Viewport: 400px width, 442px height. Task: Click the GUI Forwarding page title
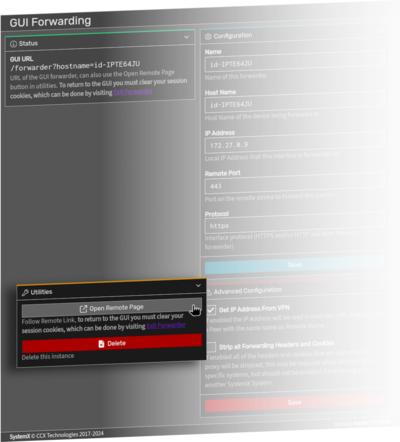coord(50,22)
